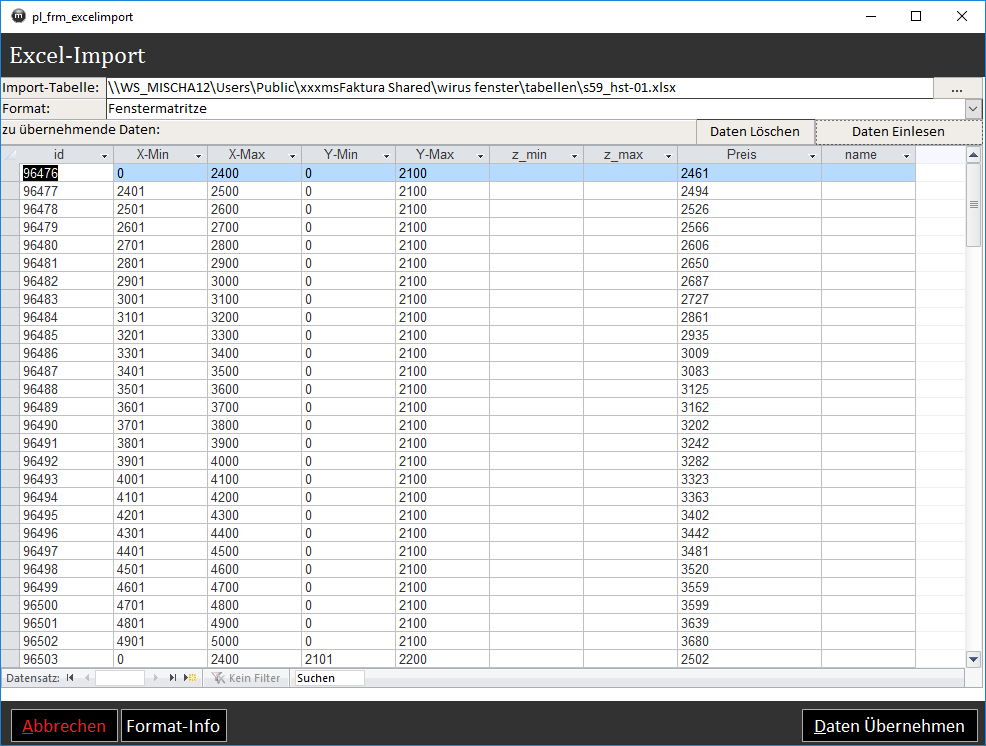
Task: Click the Daten Löschen button
Action: click(x=755, y=131)
